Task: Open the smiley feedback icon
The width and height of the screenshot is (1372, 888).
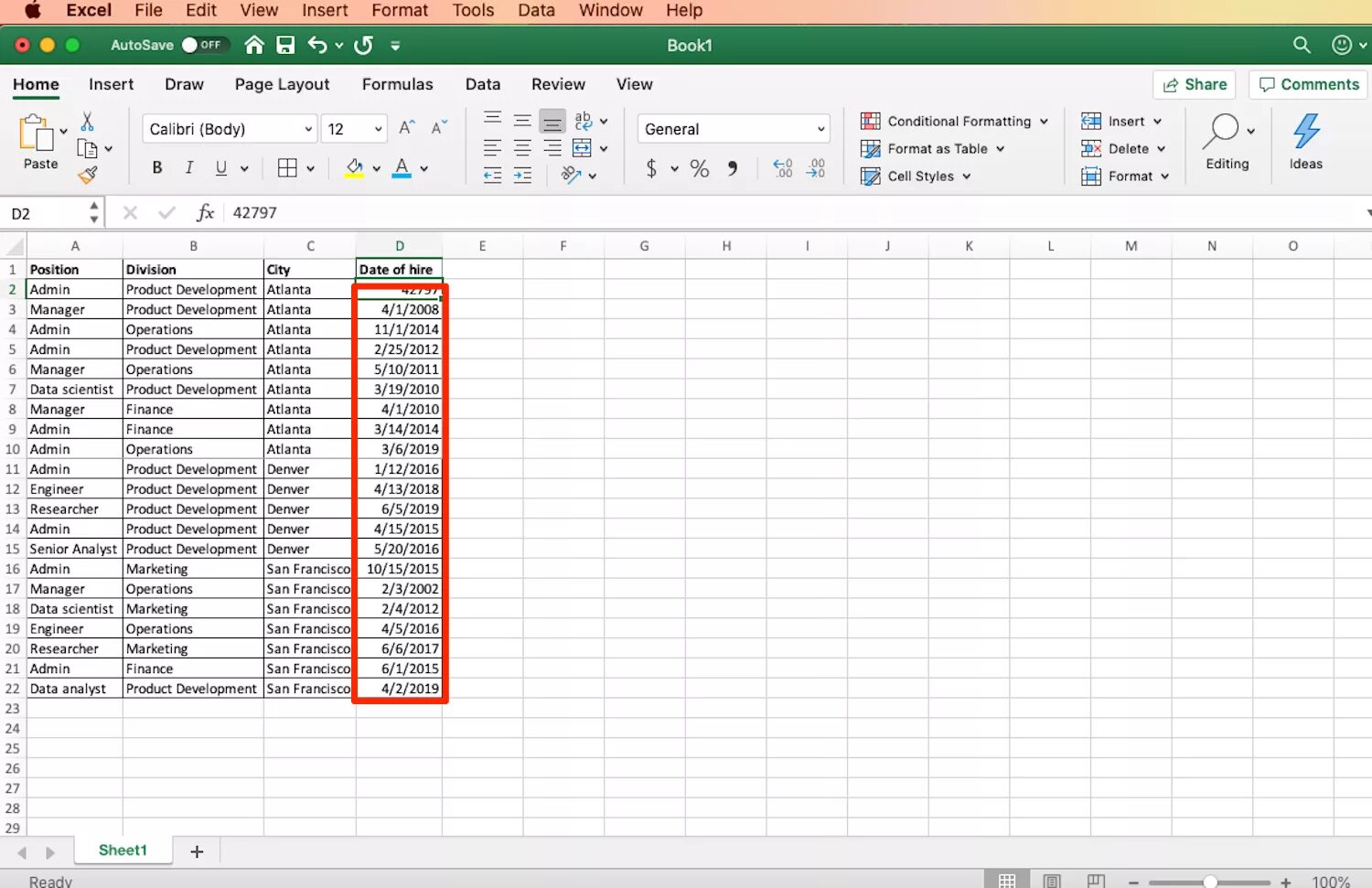Action: pyautogui.click(x=1342, y=45)
